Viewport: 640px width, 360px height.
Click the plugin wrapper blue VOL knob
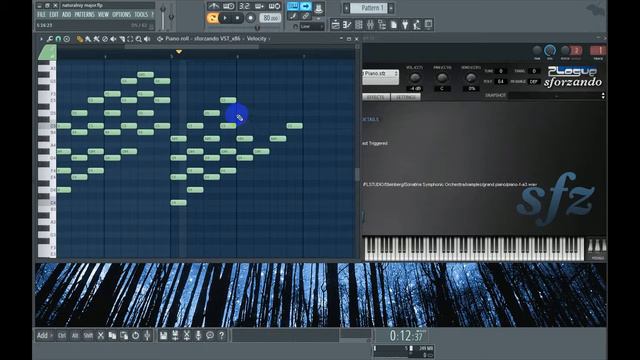pyautogui.click(x=550, y=51)
